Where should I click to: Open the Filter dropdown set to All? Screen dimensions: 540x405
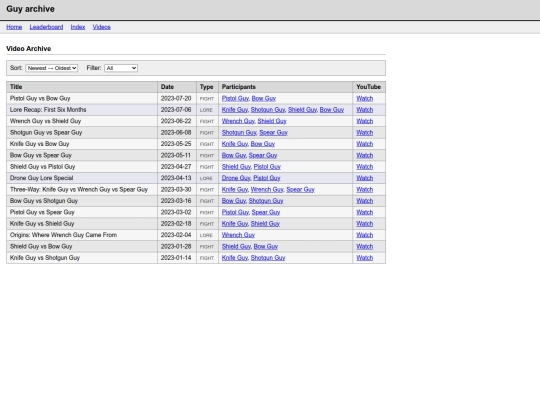121,68
